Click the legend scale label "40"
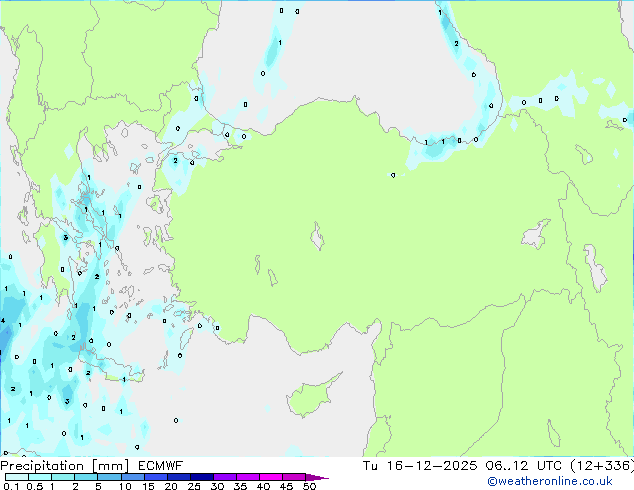Image resolution: width=634 pixels, height=490 pixels. pyautogui.click(x=263, y=486)
